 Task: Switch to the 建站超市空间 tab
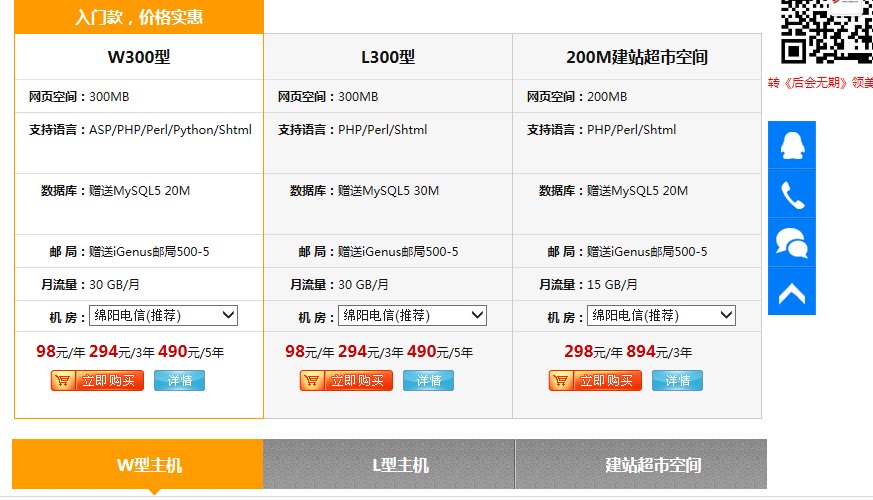pos(641,464)
